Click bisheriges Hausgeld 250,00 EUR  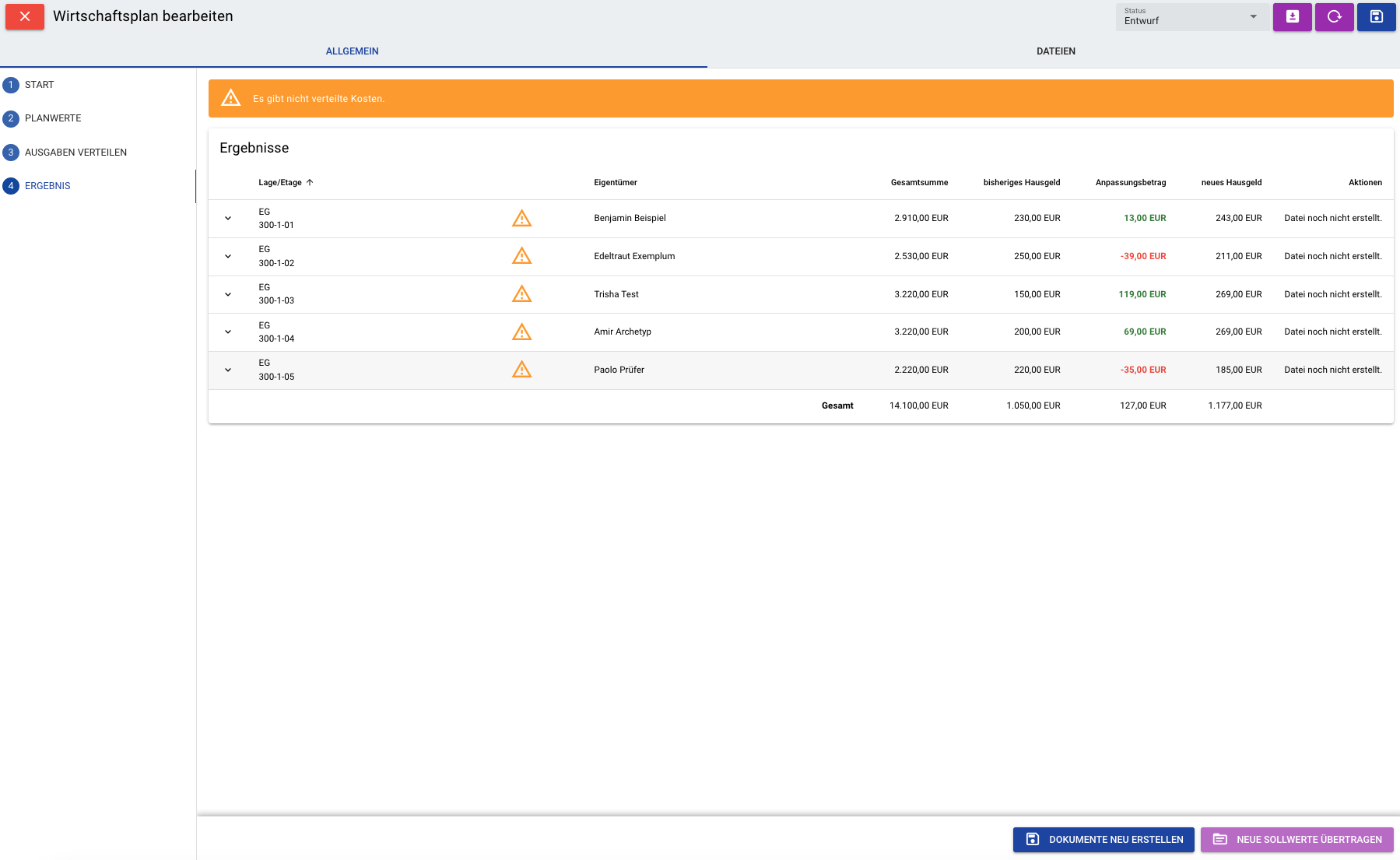pyautogui.click(x=1037, y=257)
